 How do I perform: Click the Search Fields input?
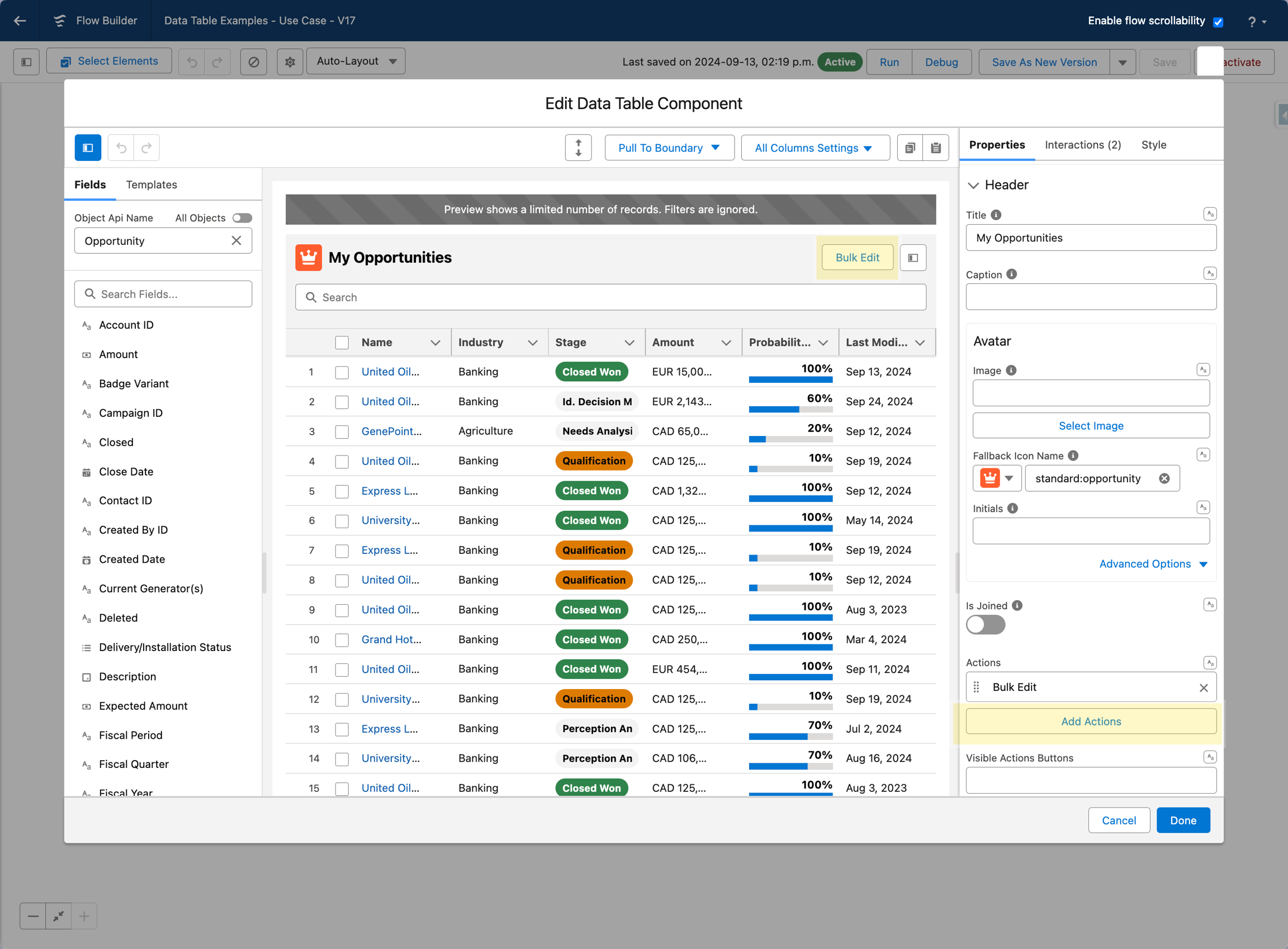pyautogui.click(x=163, y=294)
